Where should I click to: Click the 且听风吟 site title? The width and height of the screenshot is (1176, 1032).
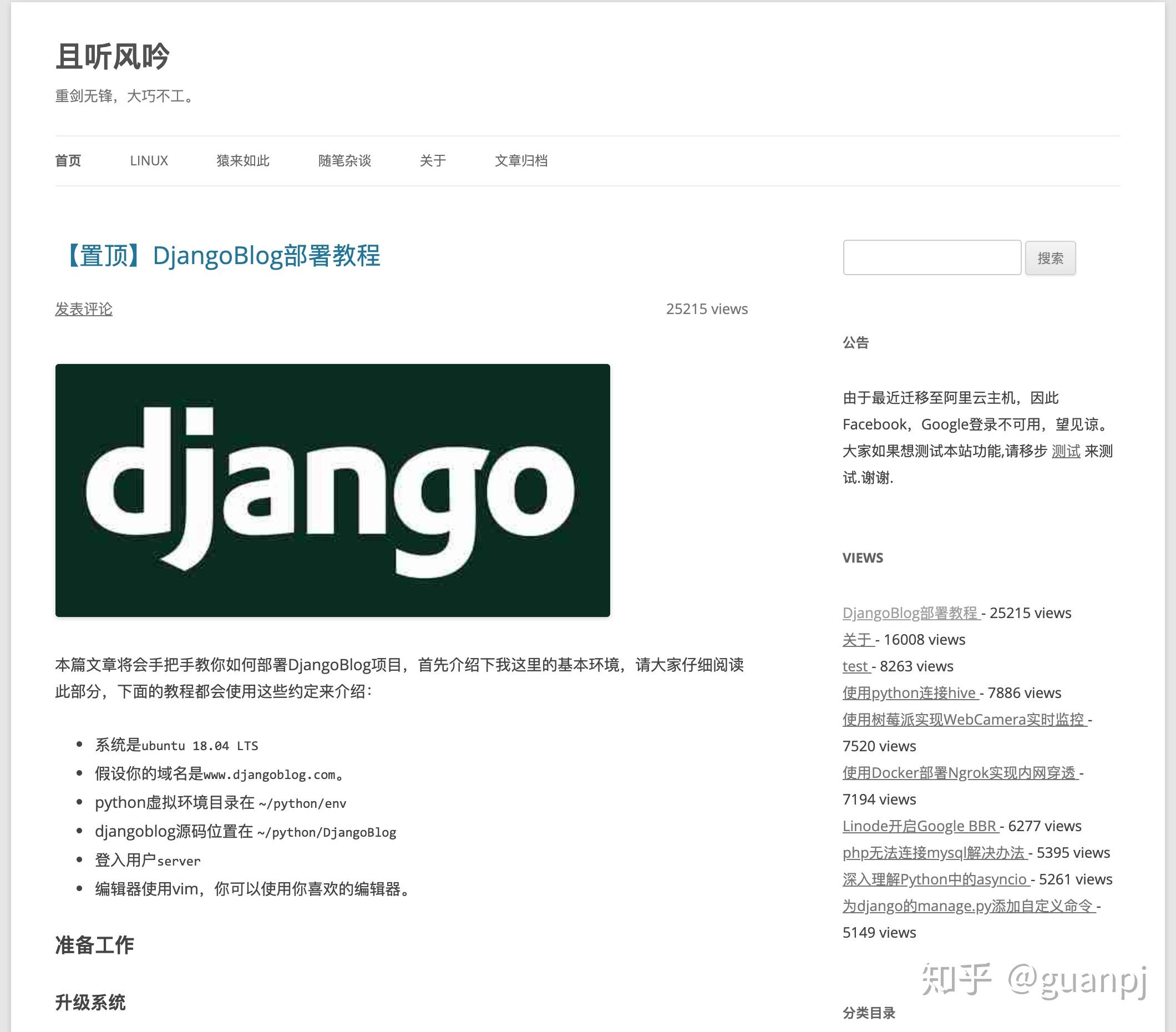click(112, 57)
